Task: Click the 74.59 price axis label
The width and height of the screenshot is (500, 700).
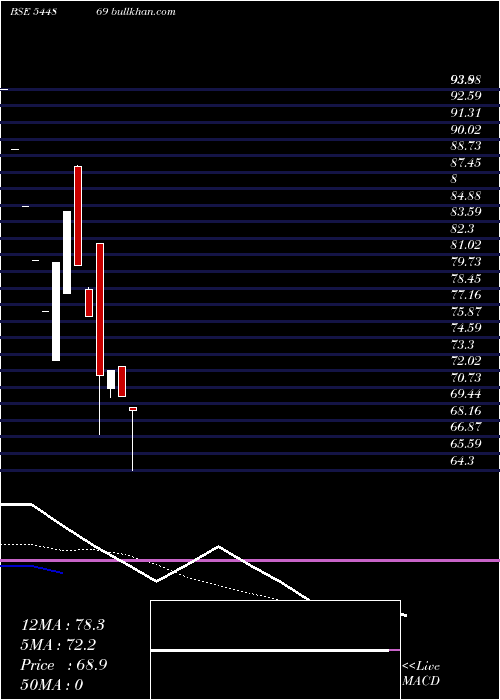Action: point(466,328)
